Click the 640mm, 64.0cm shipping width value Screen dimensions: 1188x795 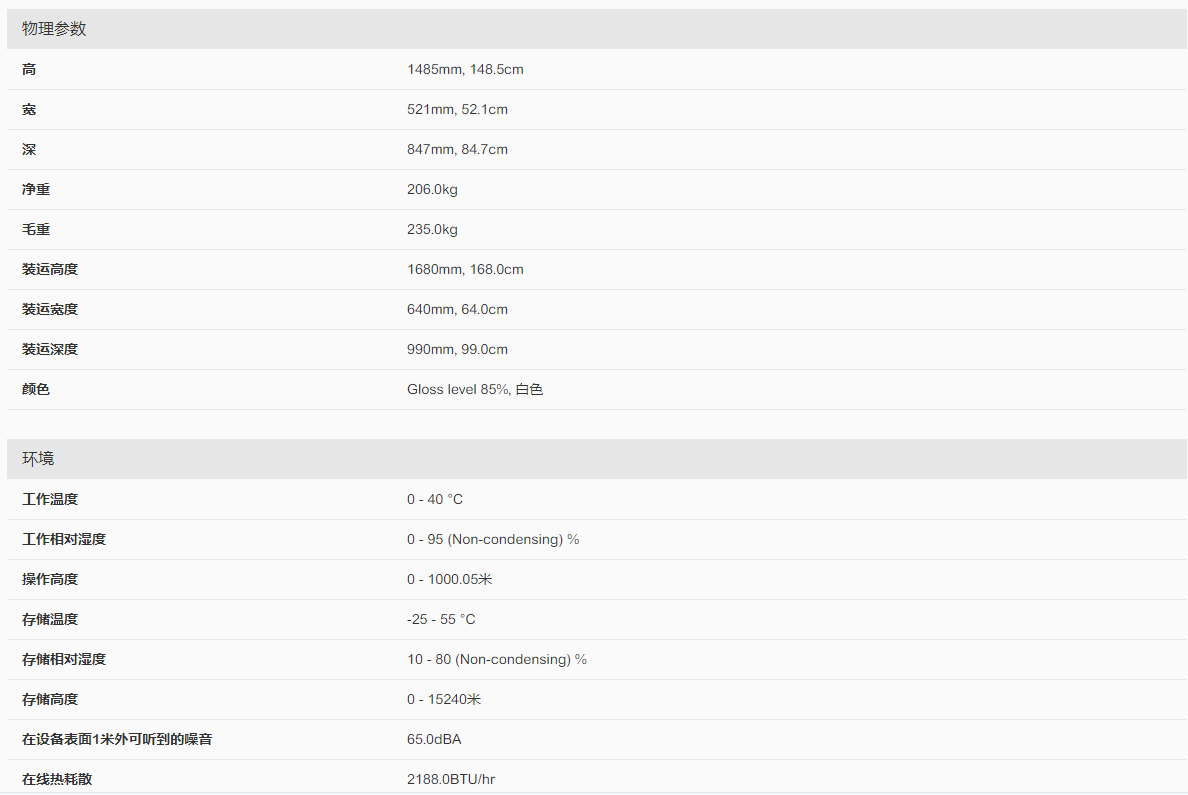457,309
